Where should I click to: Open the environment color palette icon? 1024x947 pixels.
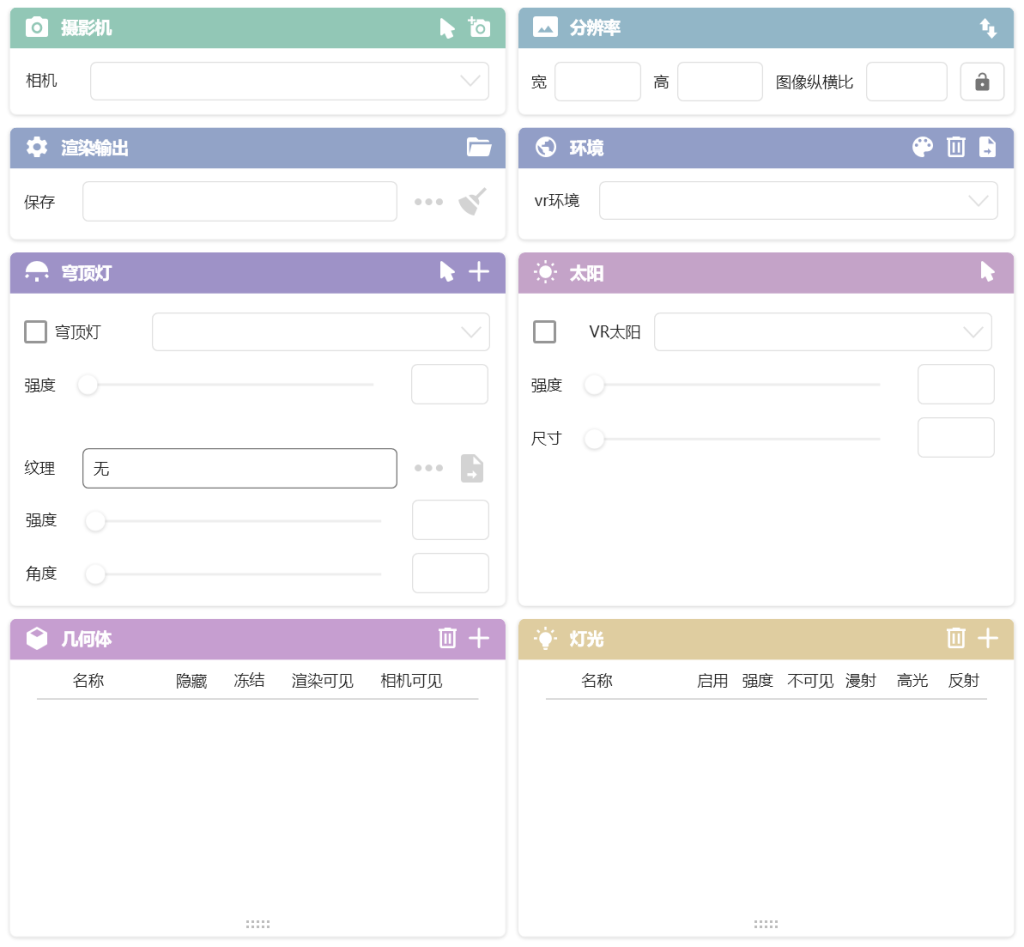pos(922,148)
